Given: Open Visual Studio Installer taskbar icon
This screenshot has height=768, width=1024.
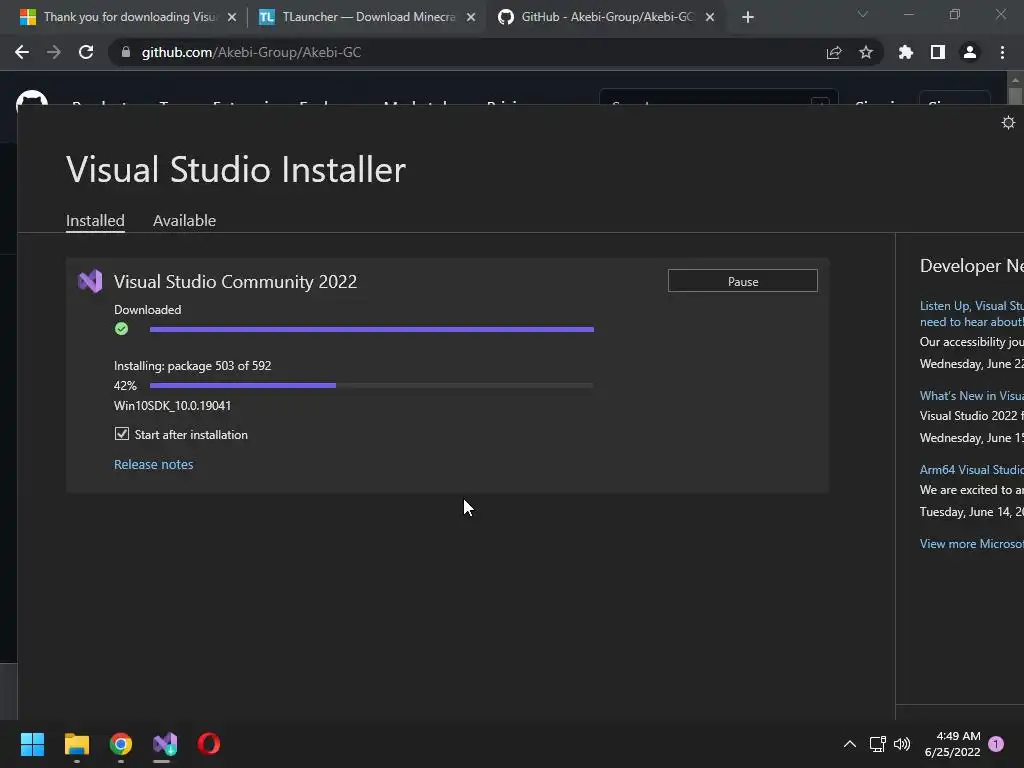Looking at the screenshot, I should click(x=165, y=744).
